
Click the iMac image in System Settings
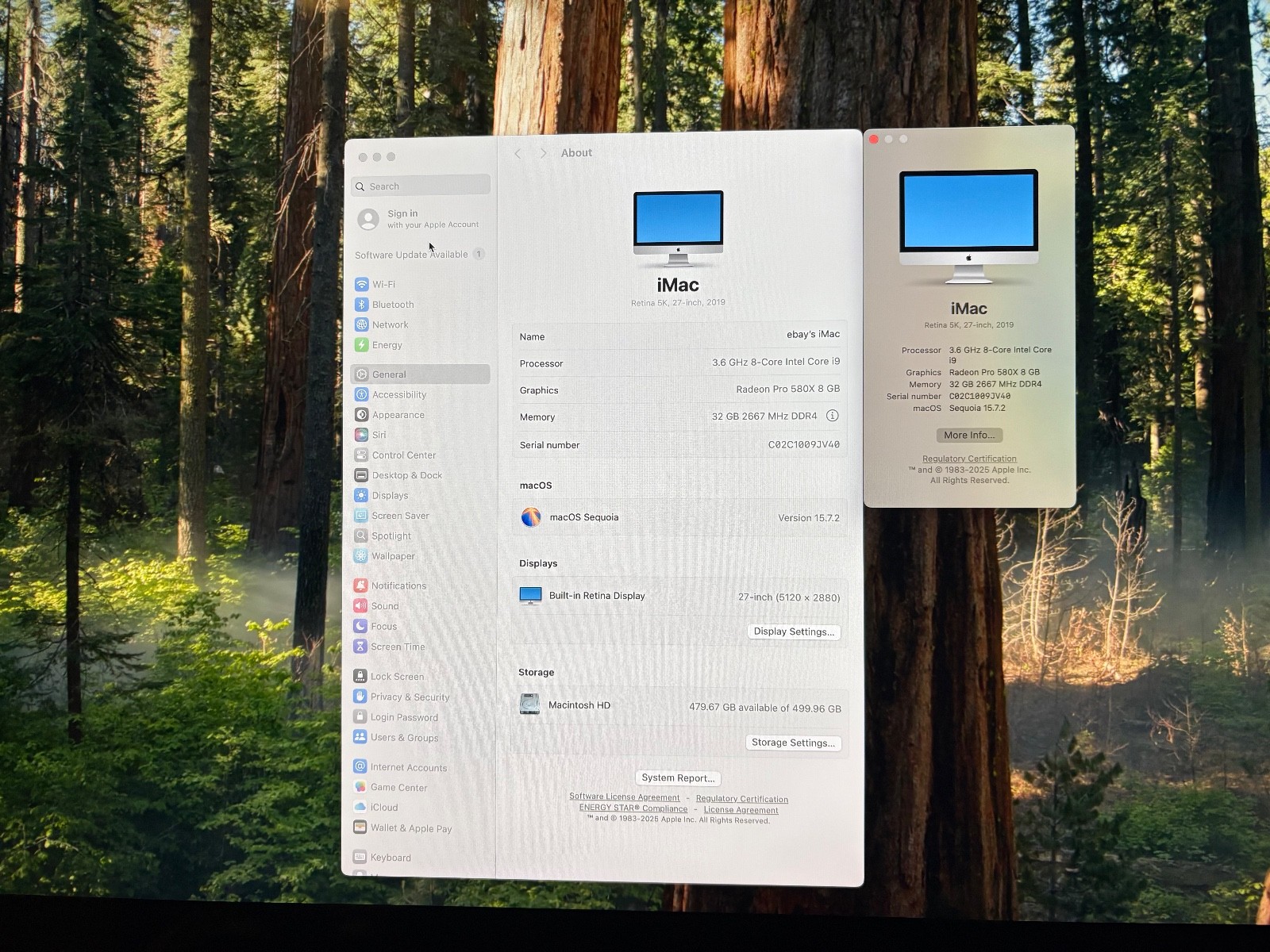point(678,228)
